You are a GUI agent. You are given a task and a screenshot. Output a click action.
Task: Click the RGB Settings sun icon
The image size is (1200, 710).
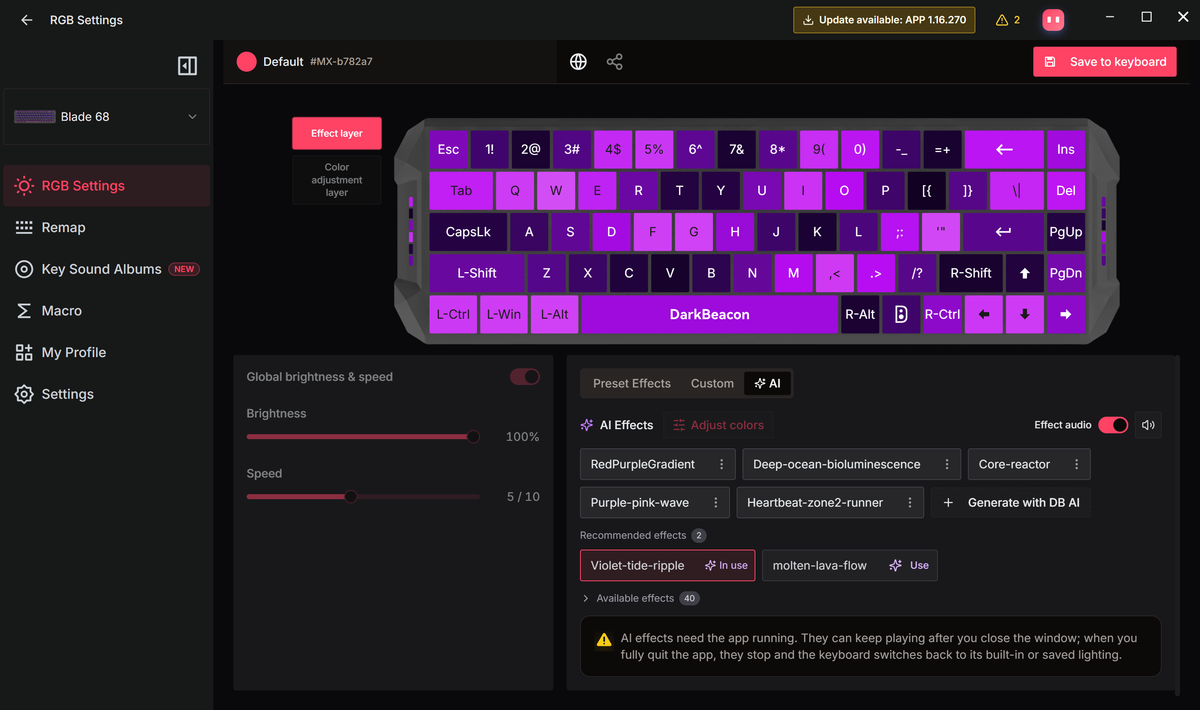[x=24, y=186]
